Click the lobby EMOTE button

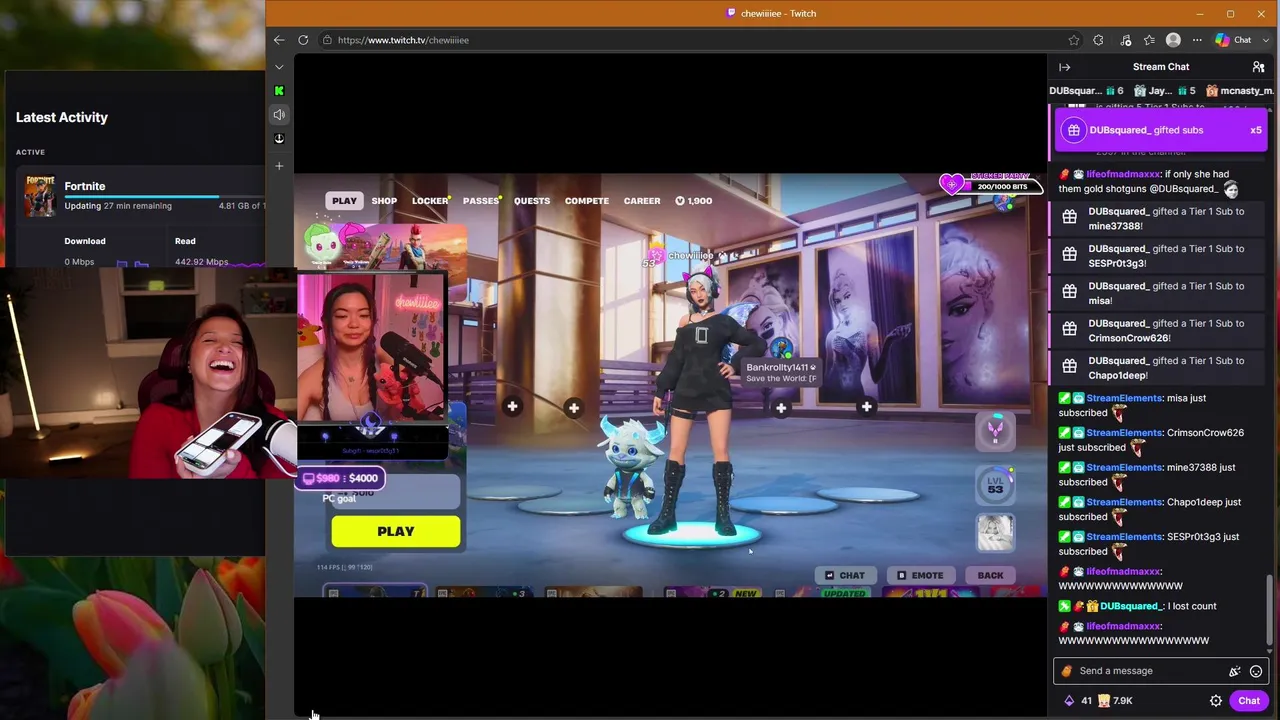(920, 575)
